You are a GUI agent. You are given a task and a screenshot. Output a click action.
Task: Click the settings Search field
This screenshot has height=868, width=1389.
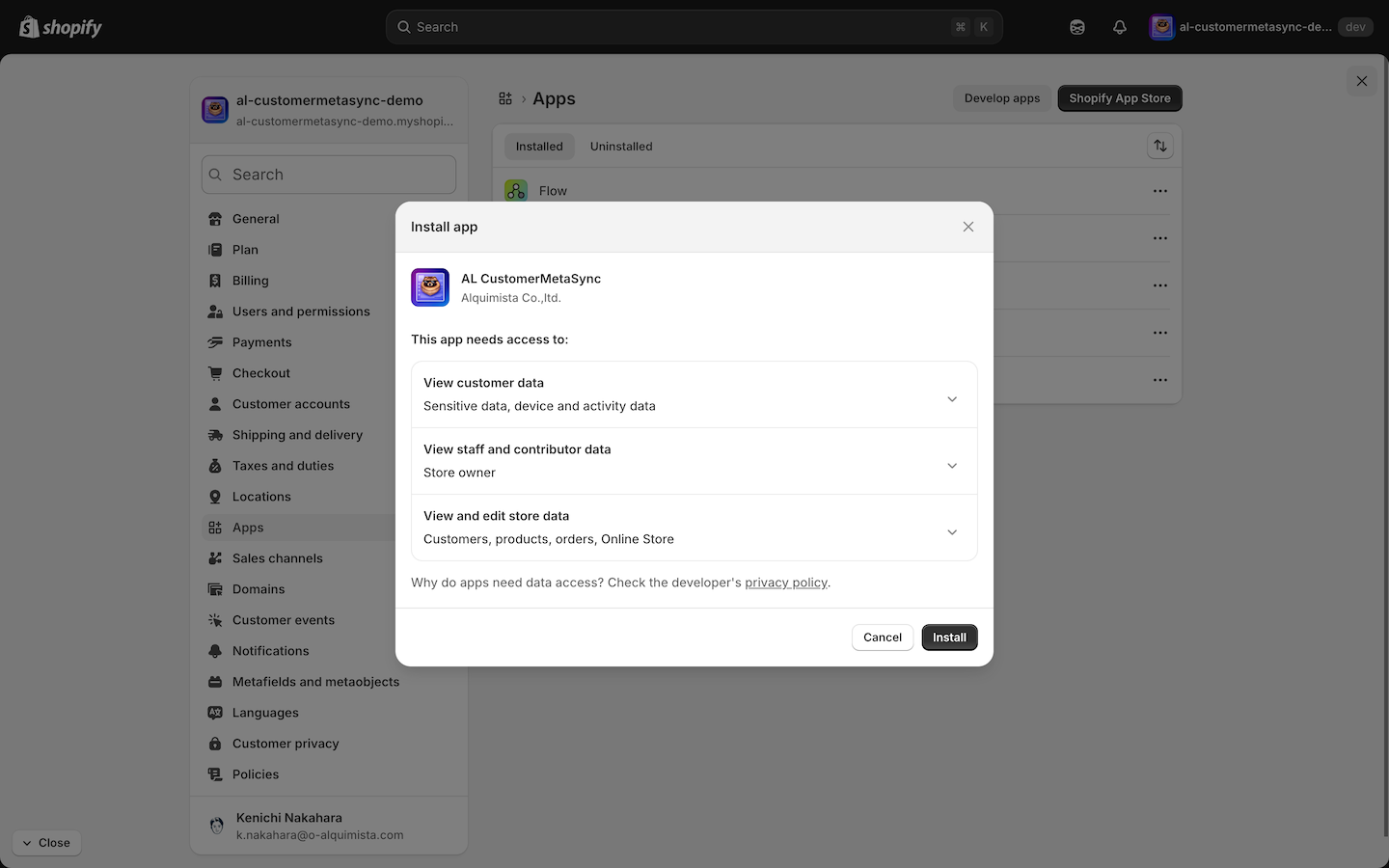[x=329, y=175]
